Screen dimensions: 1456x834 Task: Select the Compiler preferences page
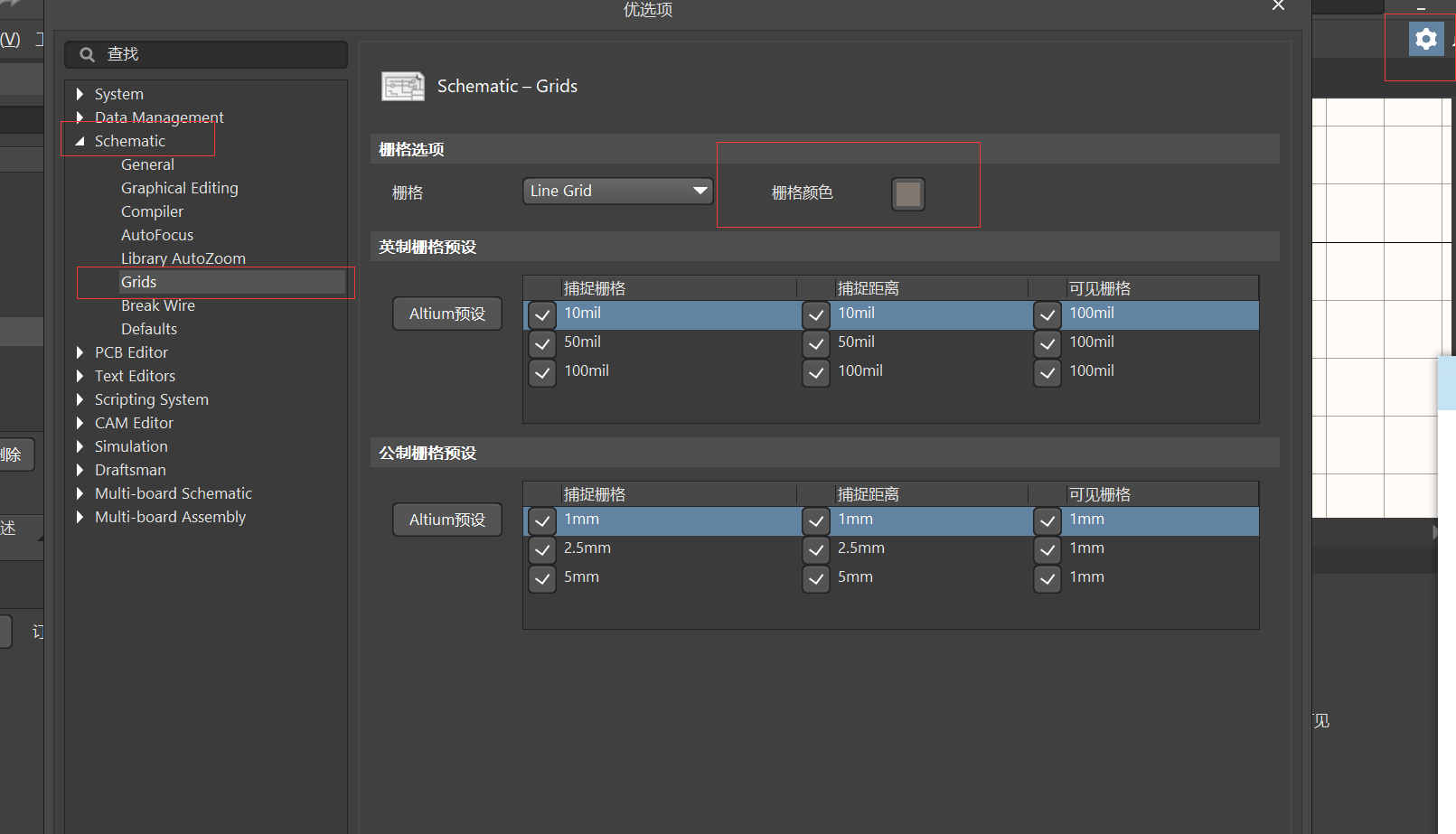pyautogui.click(x=152, y=211)
